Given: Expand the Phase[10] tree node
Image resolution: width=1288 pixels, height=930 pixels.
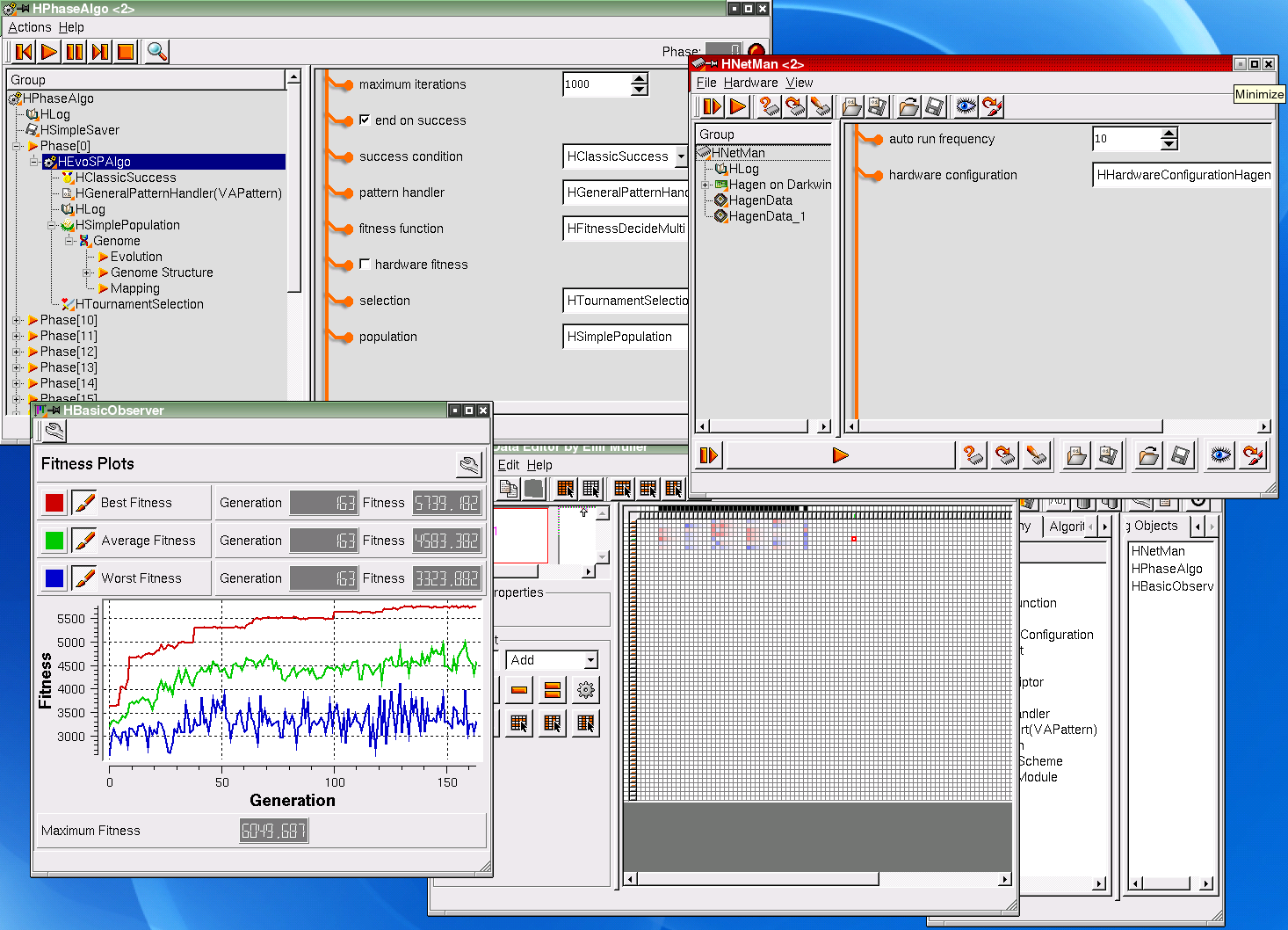Looking at the screenshot, I should [x=17, y=320].
